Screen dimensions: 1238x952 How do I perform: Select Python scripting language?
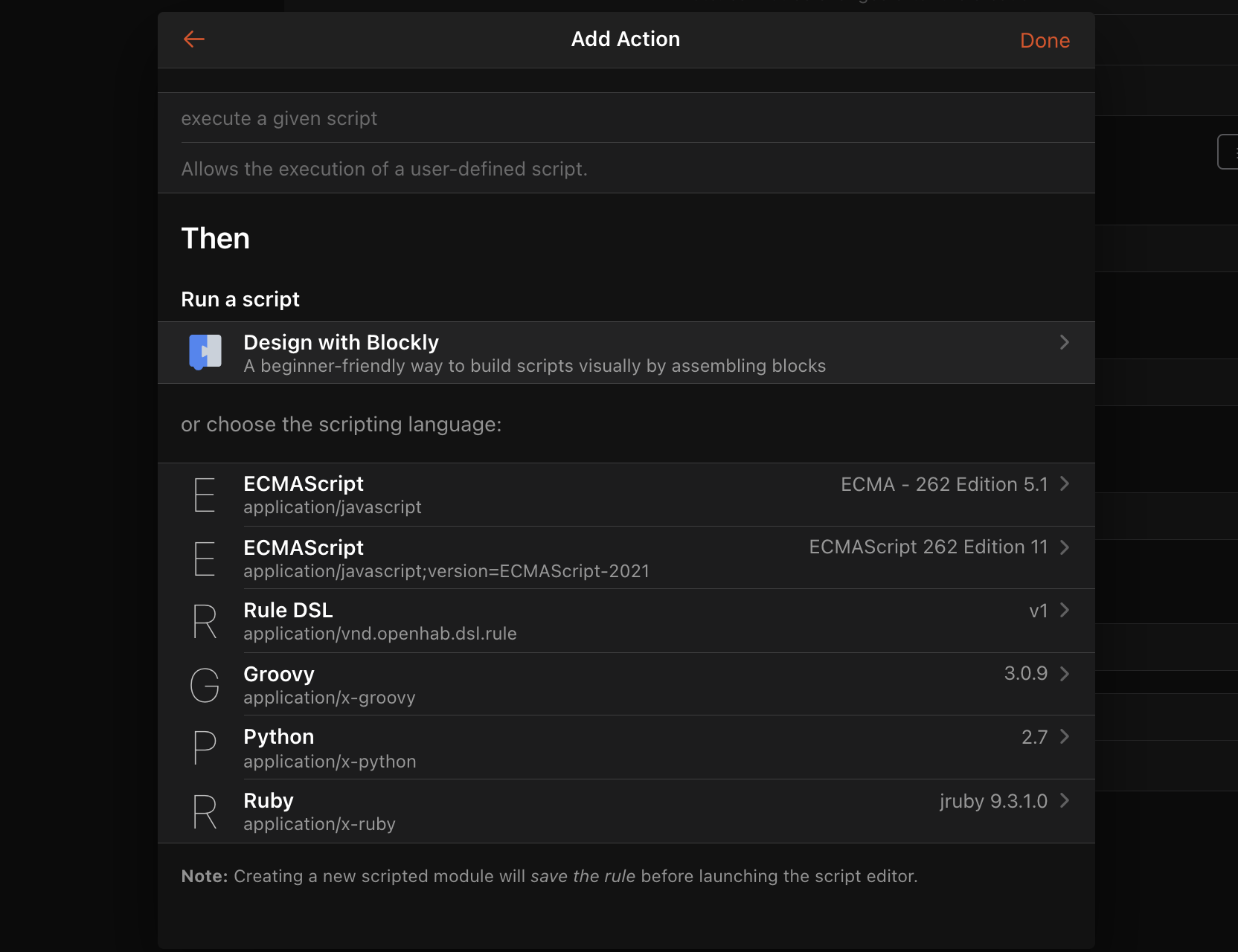279,737
